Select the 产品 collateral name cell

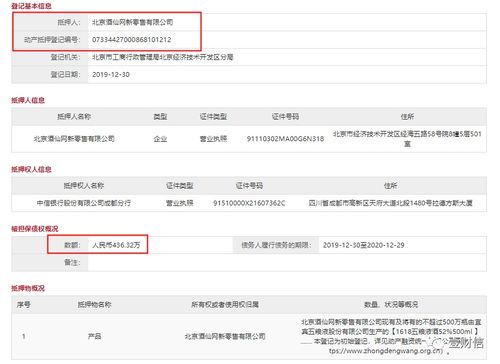coord(94,336)
